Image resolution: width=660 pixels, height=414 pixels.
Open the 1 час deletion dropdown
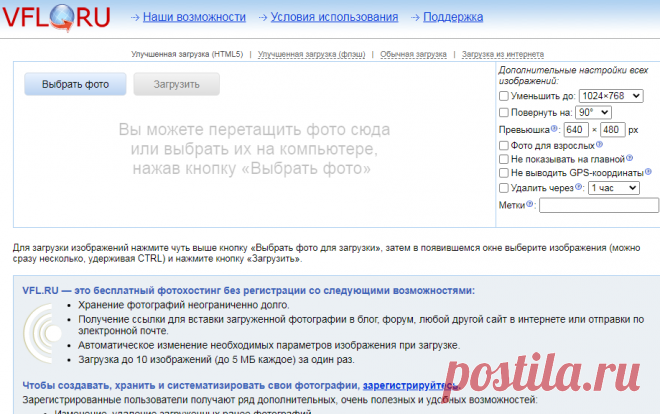coord(614,188)
